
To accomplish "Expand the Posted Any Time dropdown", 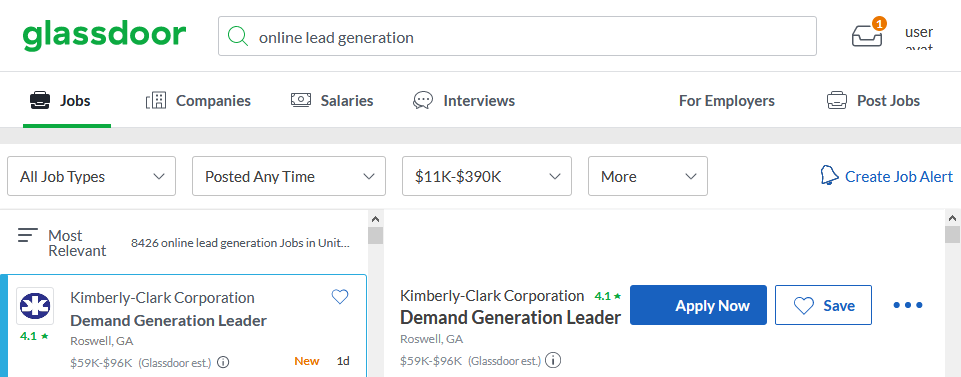I will (289, 177).
